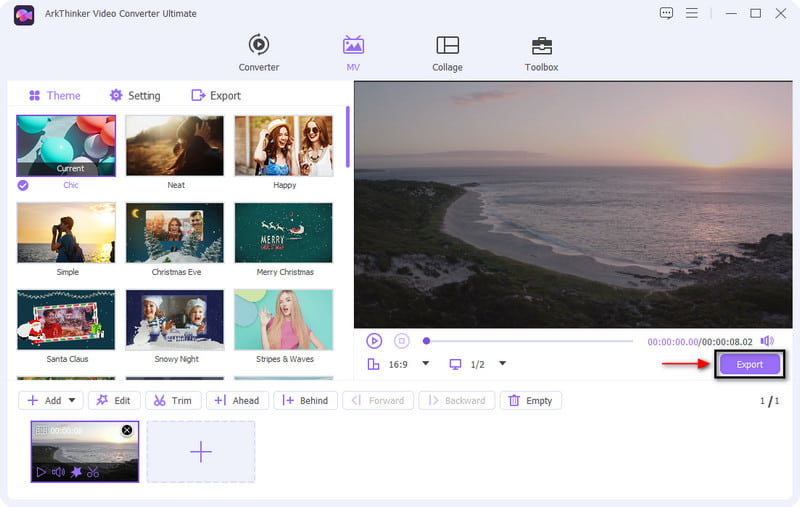The height and width of the screenshot is (507, 800).
Task: Open the Toolbox module
Action: pos(541,53)
